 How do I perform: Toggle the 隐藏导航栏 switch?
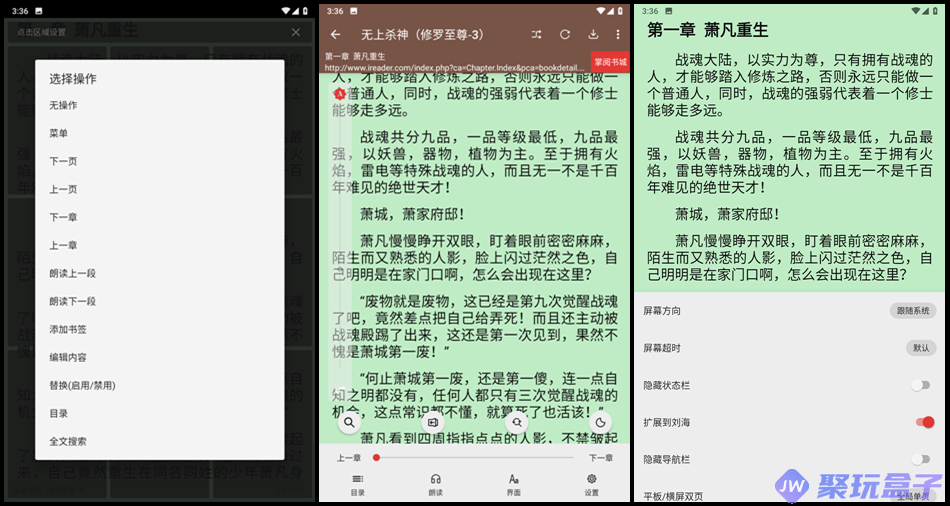[x=921, y=459]
